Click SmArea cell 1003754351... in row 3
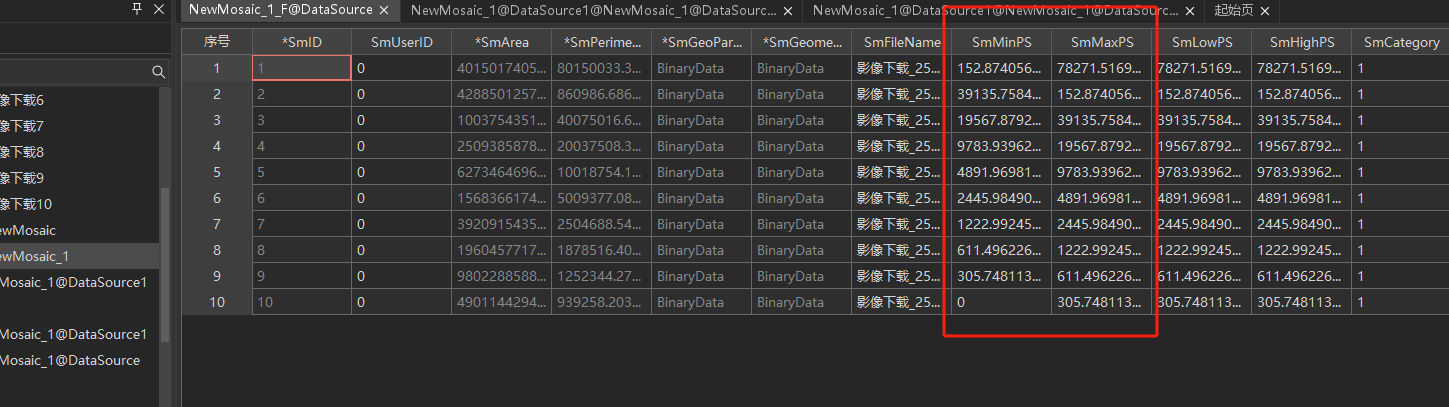Viewport: 1449px width, 407px height. tap(502, 120)
